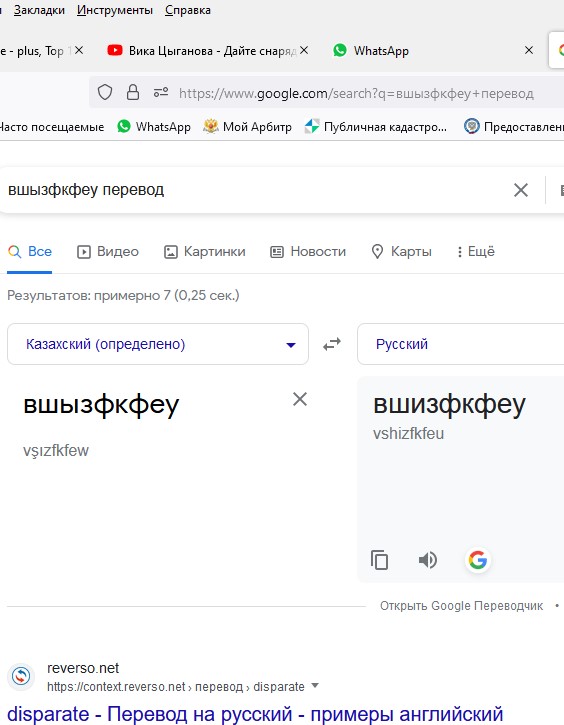Open the Справка browser menu
This screenshot has height=725, width=564.
point(188,10)
